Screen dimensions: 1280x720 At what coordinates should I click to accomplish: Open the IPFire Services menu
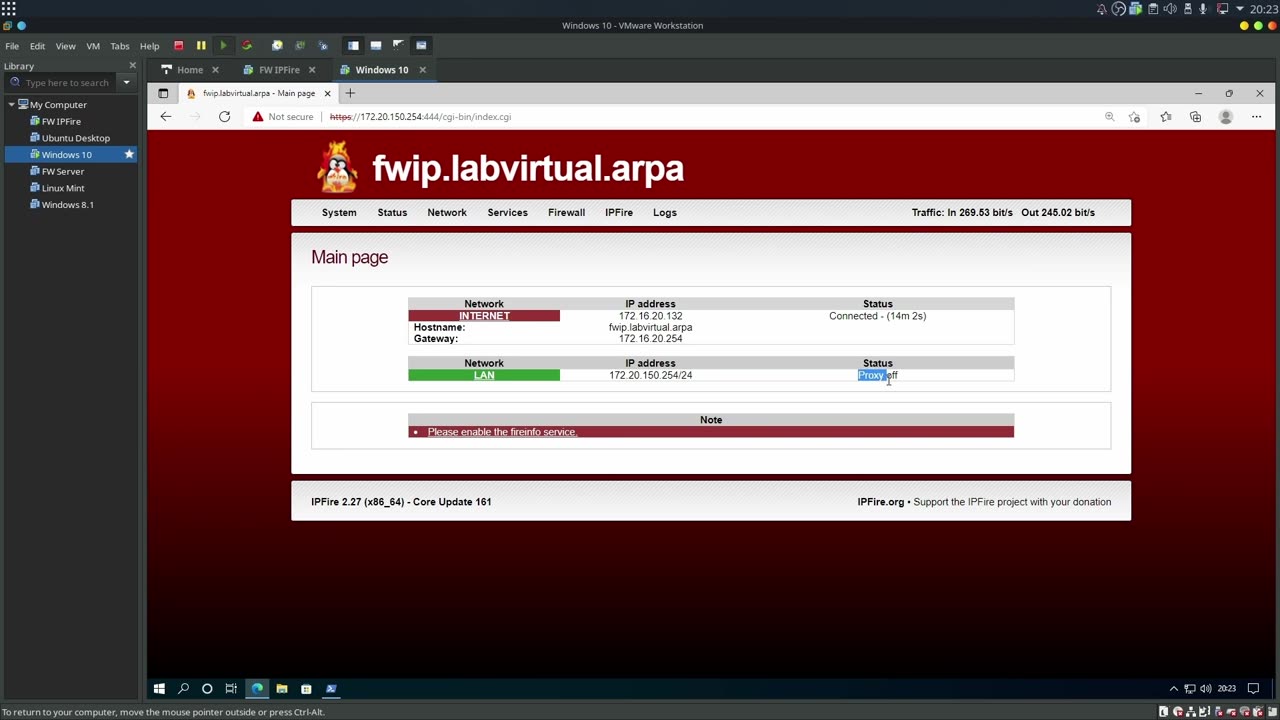[x=507, y=212]
